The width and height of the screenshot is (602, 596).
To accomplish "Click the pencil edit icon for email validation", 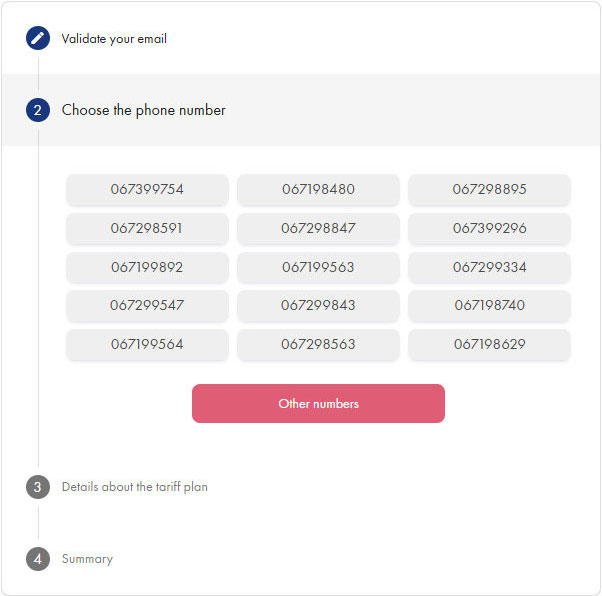I will (38, 39).
